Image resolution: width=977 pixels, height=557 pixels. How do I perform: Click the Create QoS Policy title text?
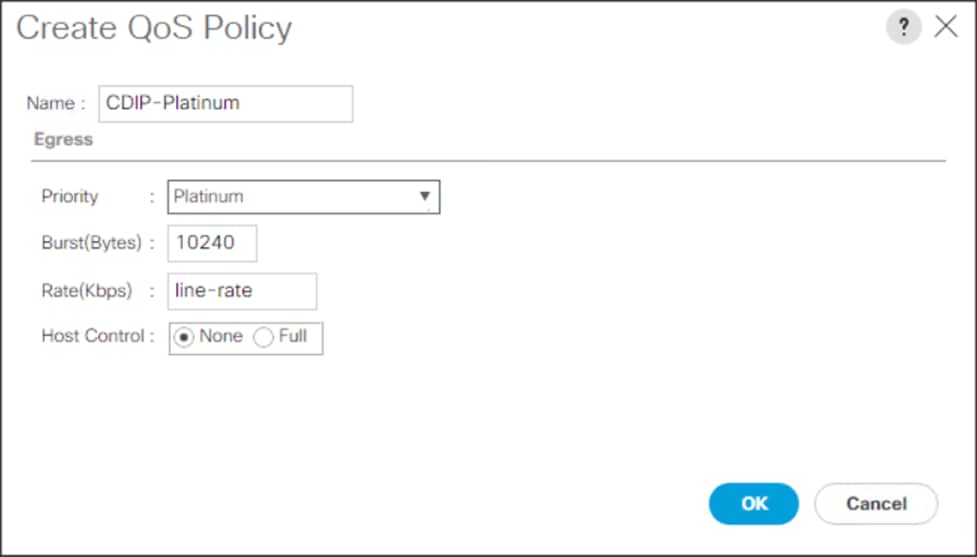(153, 28)
